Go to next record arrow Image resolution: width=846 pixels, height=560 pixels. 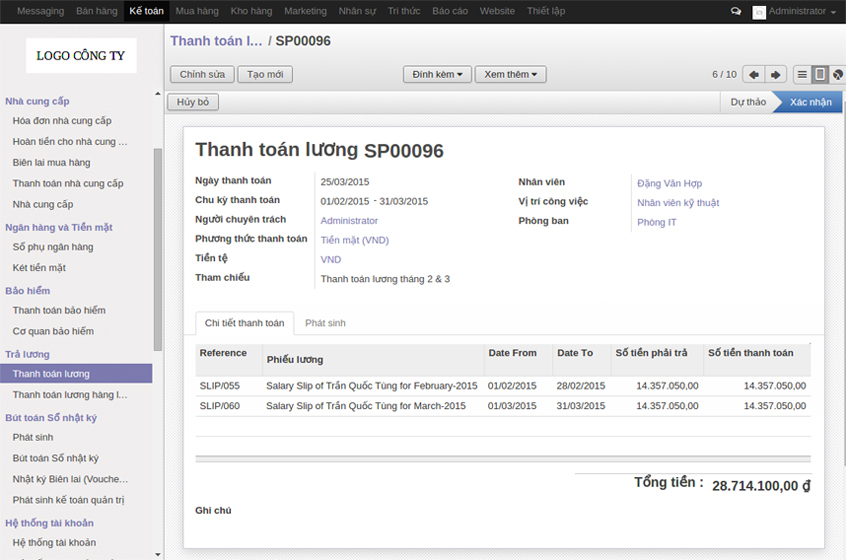coord(776,75)
